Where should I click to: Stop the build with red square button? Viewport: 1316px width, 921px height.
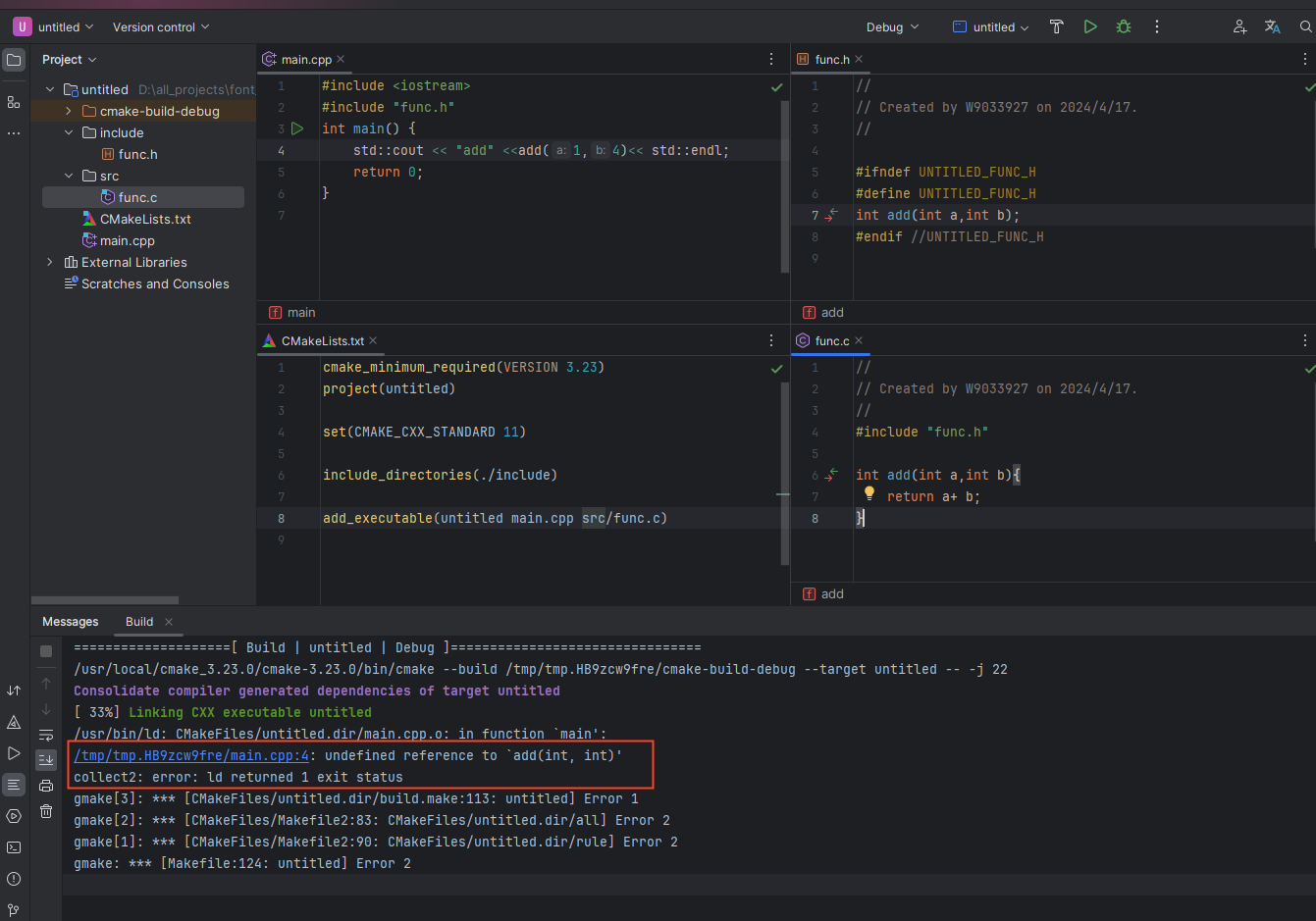(x=45, y=650)
